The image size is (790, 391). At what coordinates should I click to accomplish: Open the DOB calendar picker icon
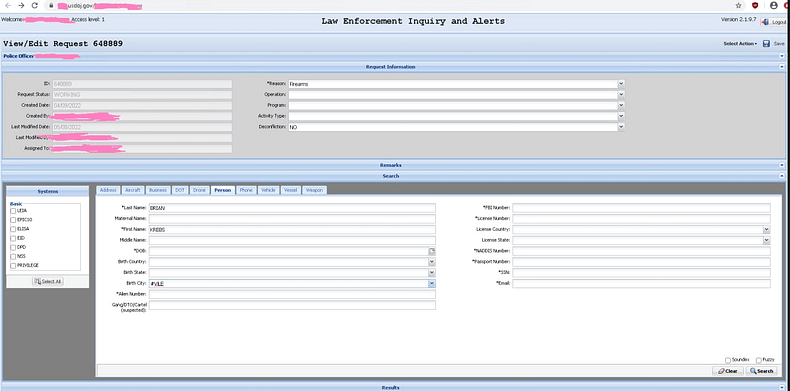click(x=432, y=251)
